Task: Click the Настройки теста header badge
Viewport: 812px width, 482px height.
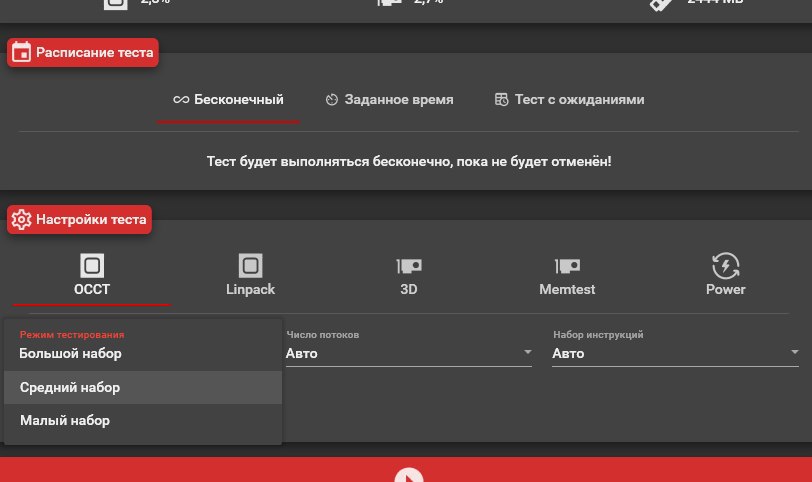Action: (79, 220)
